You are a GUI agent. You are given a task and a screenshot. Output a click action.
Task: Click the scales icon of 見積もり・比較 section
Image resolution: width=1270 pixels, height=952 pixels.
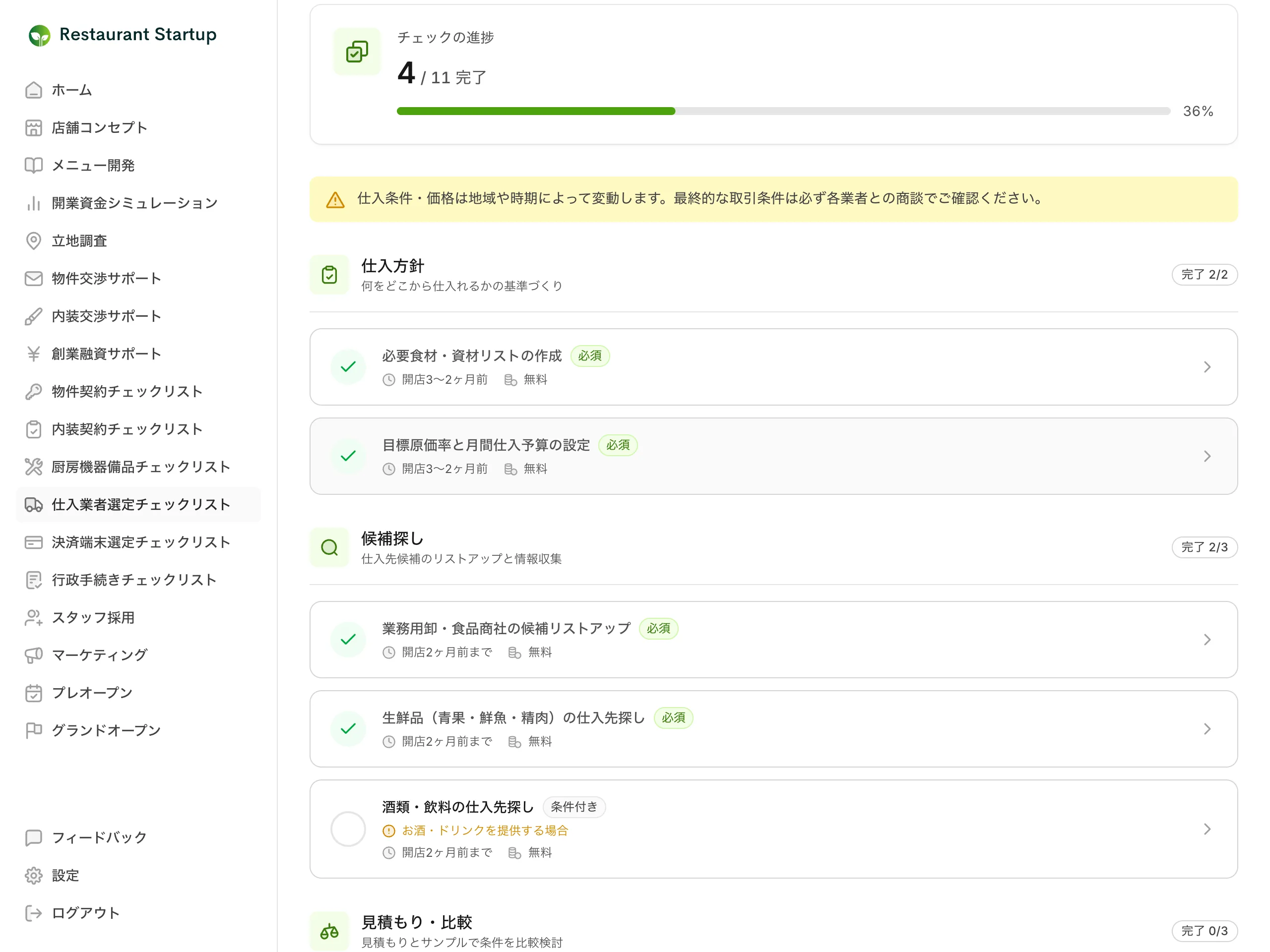coord(329,931)
